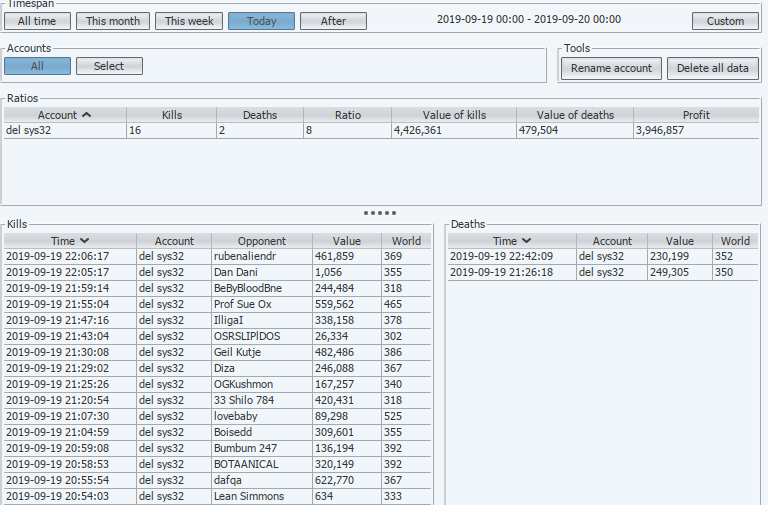Select kill against Boisedd
Screen dimensions: 768x505
click(x=218, y=433)
